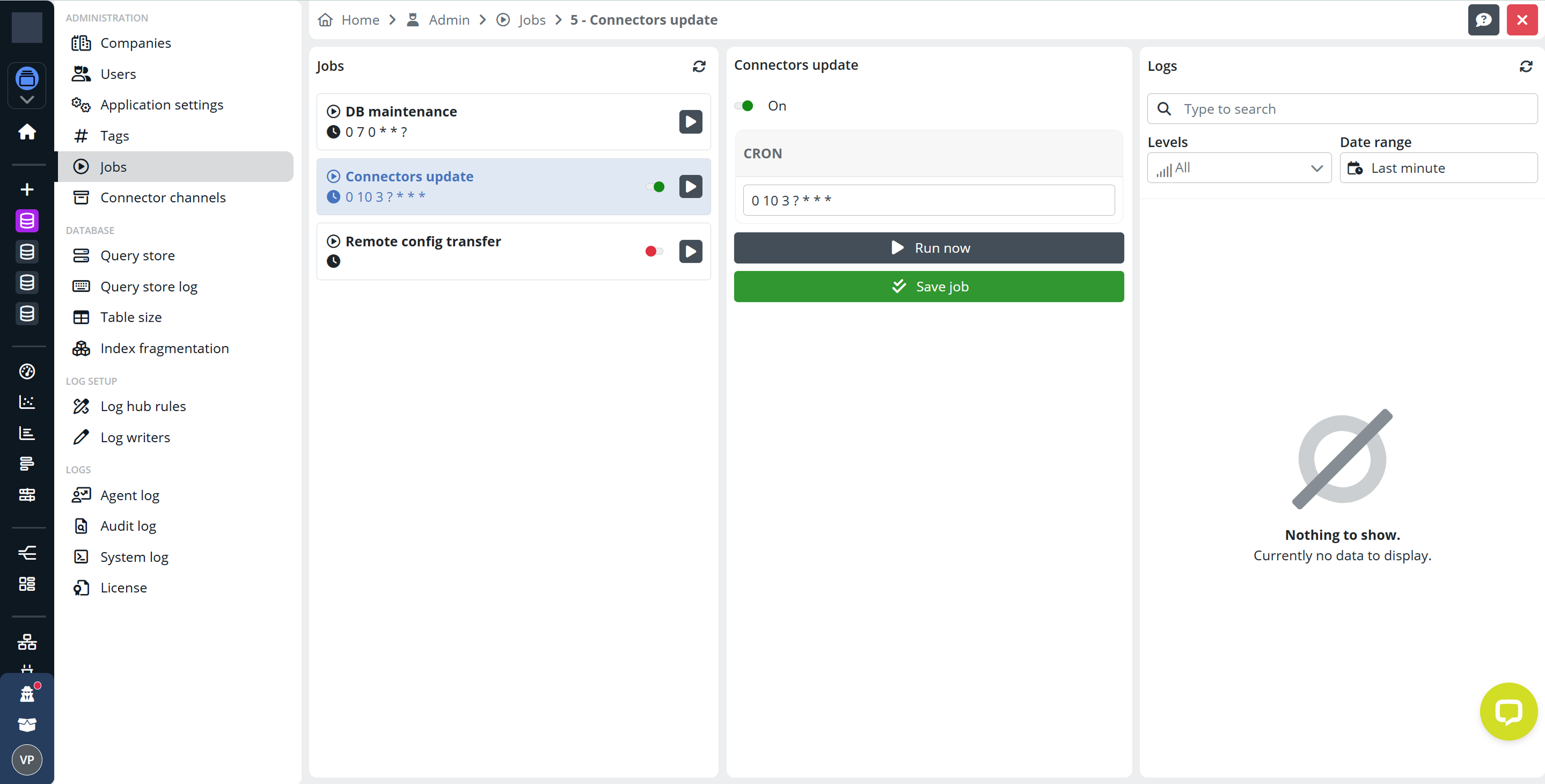Open the Audit log menu item
The height and width of the screenshot is (784, 1545).
[128, 526]
